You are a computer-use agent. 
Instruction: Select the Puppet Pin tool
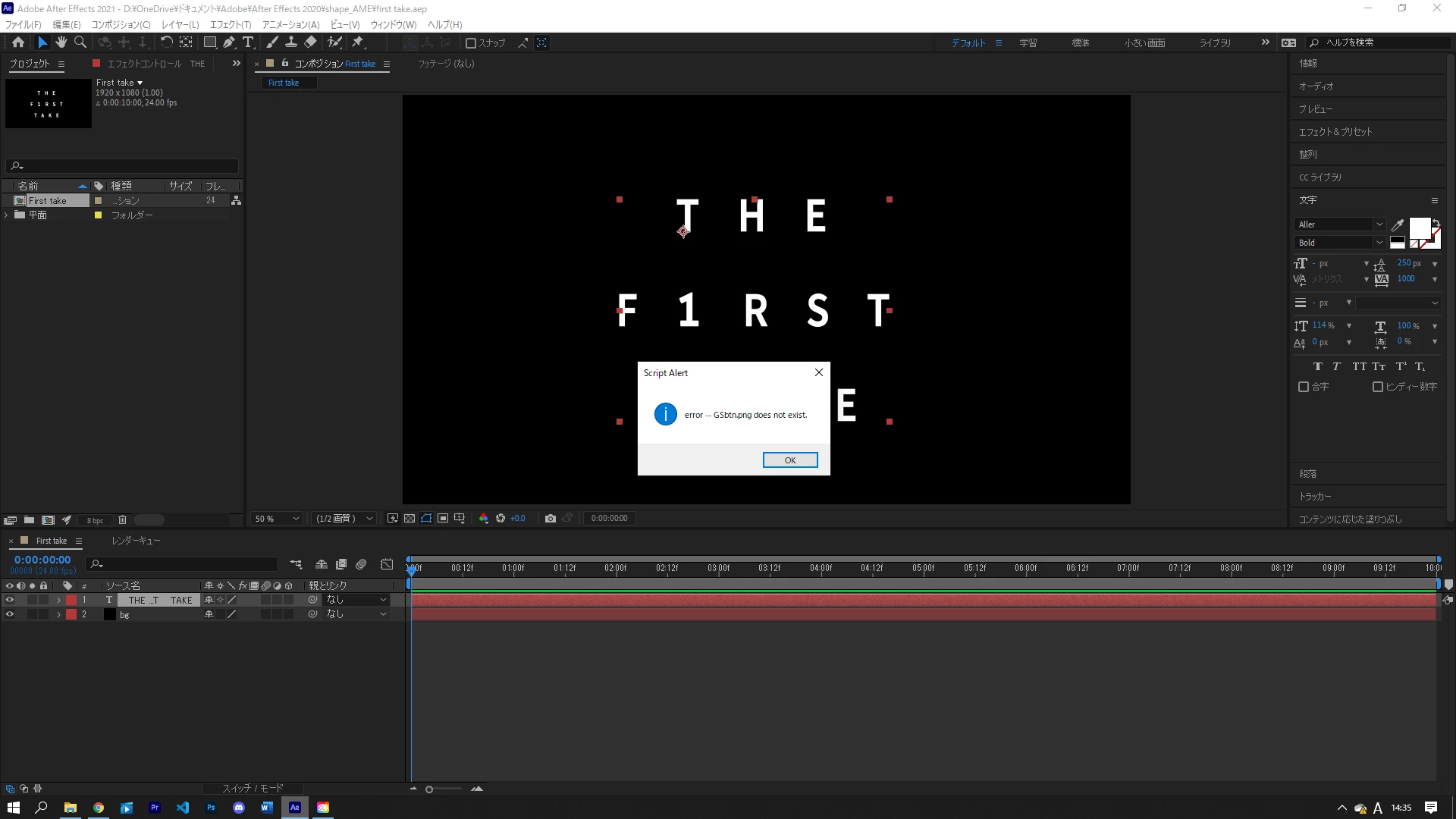(358, 42)
